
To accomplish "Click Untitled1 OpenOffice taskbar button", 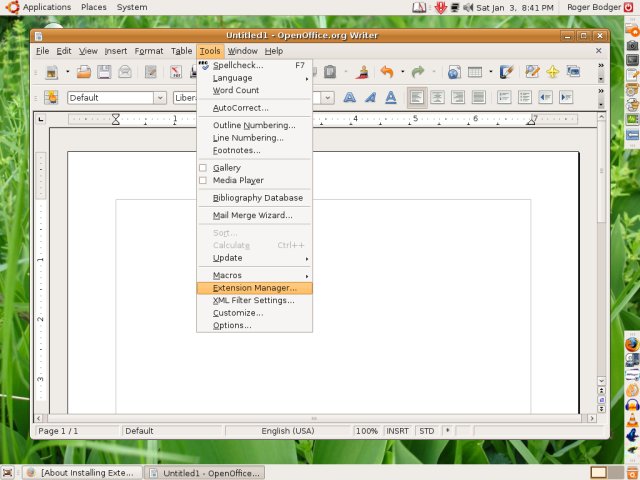I will point(206,473).
